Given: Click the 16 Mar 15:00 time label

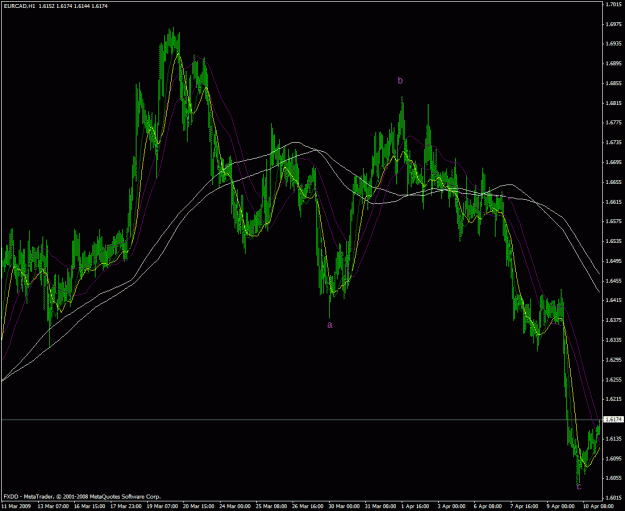Looking at the screenshot, I should 90,506.
